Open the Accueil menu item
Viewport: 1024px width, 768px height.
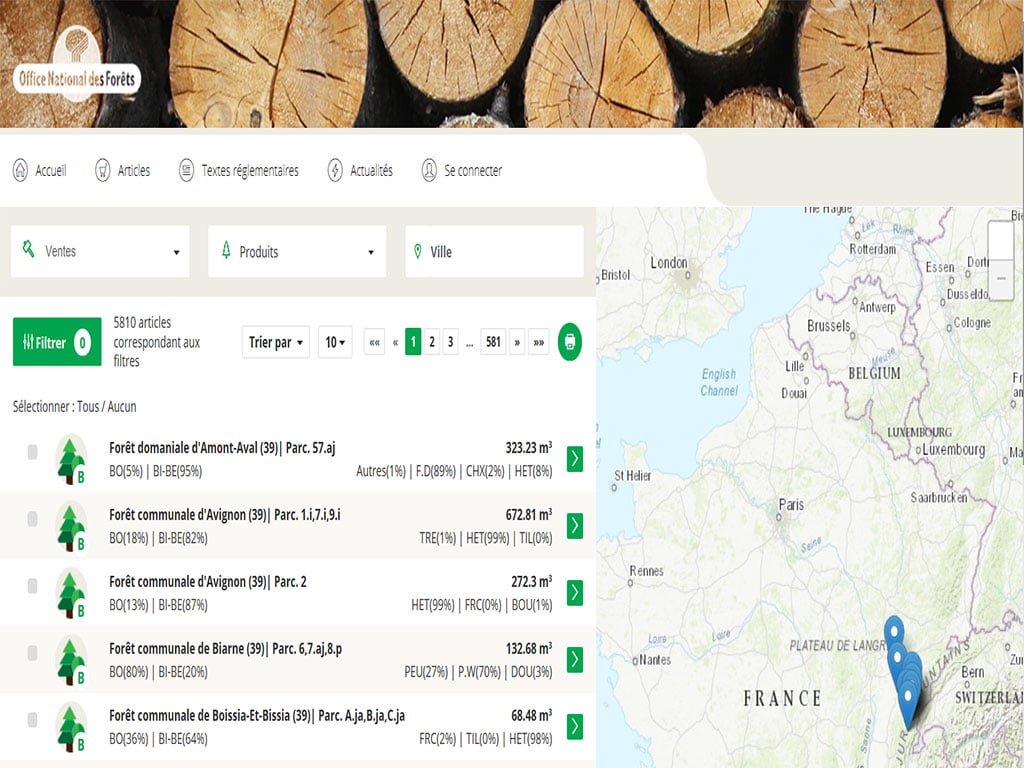(39, 170)
